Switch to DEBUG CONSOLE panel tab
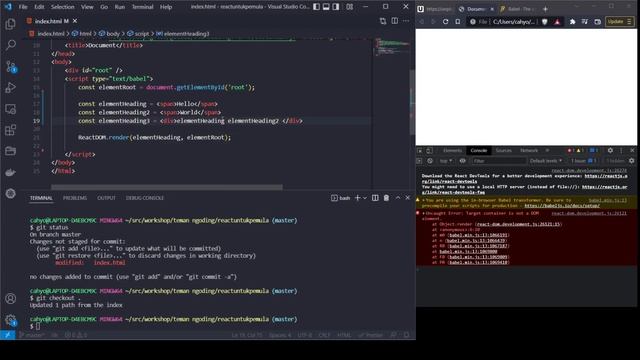 click(145, 198)
